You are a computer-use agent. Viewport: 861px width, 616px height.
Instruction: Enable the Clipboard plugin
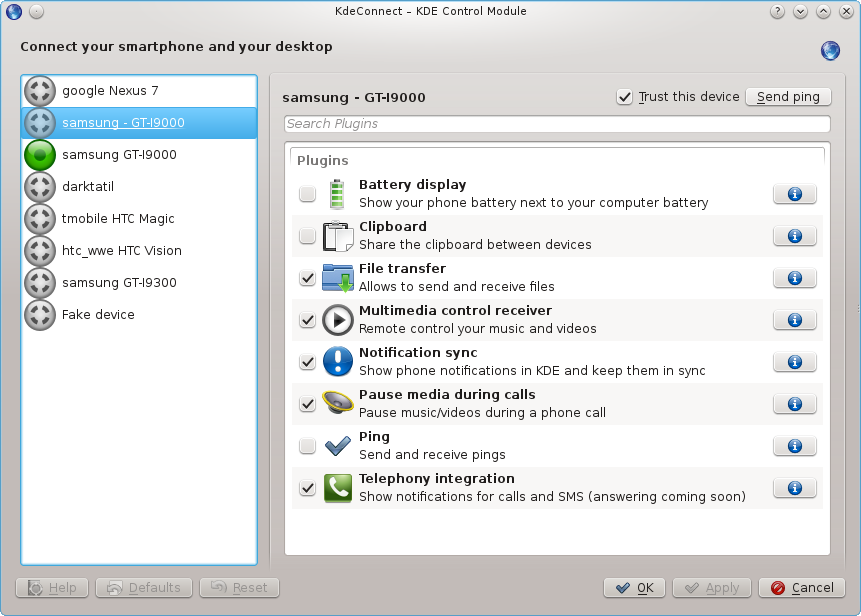(x=307, y=236)
